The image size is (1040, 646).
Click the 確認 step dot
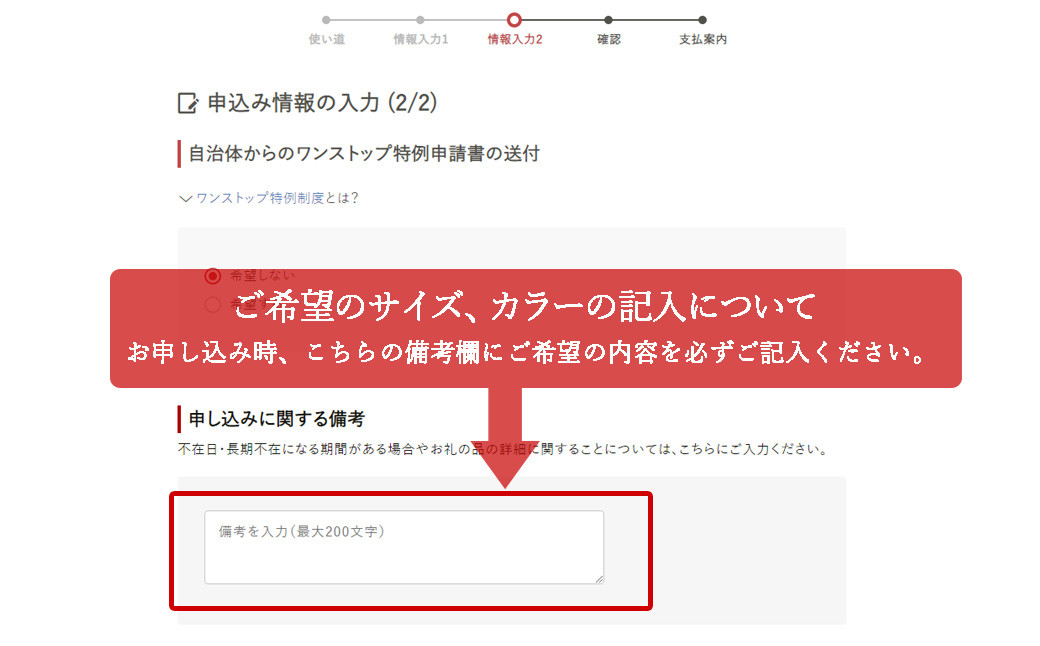pos(608,20)
